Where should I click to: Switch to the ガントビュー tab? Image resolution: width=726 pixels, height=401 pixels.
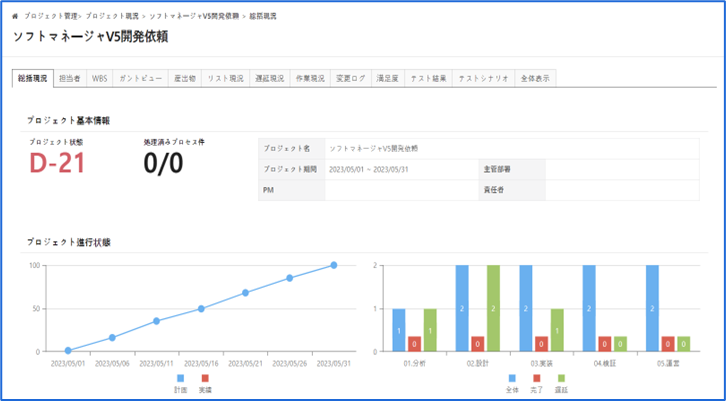[x=141, y=78]
